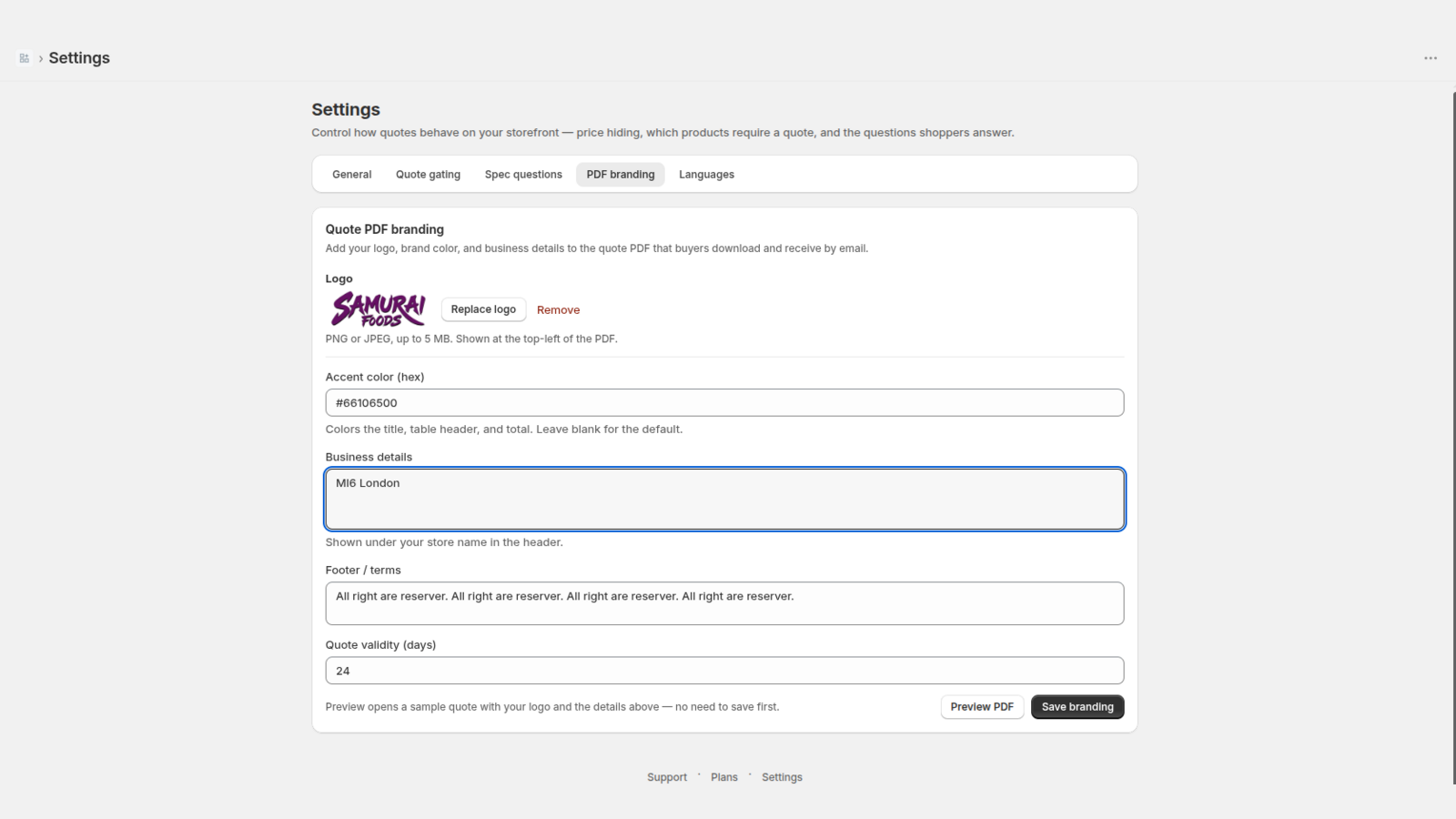The image size is (1456, 819).
Task: Click into the Business details text area
Action: [x=724, y=500]
